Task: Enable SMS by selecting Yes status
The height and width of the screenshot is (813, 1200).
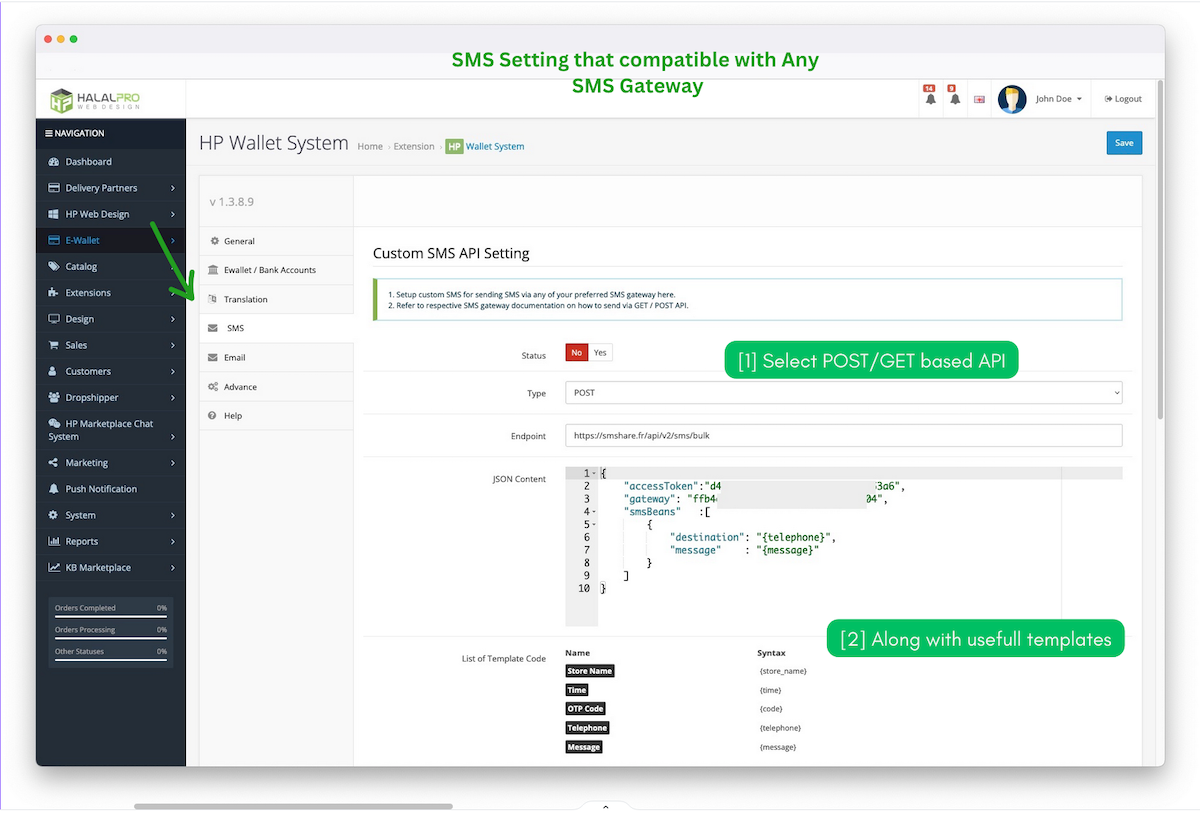Action: click(x=600, y=352)
